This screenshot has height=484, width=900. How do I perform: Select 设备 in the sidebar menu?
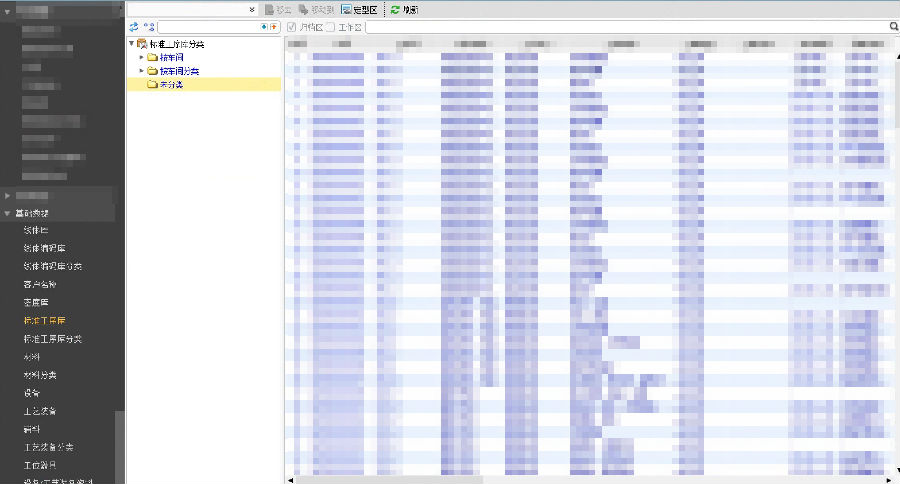32,393
